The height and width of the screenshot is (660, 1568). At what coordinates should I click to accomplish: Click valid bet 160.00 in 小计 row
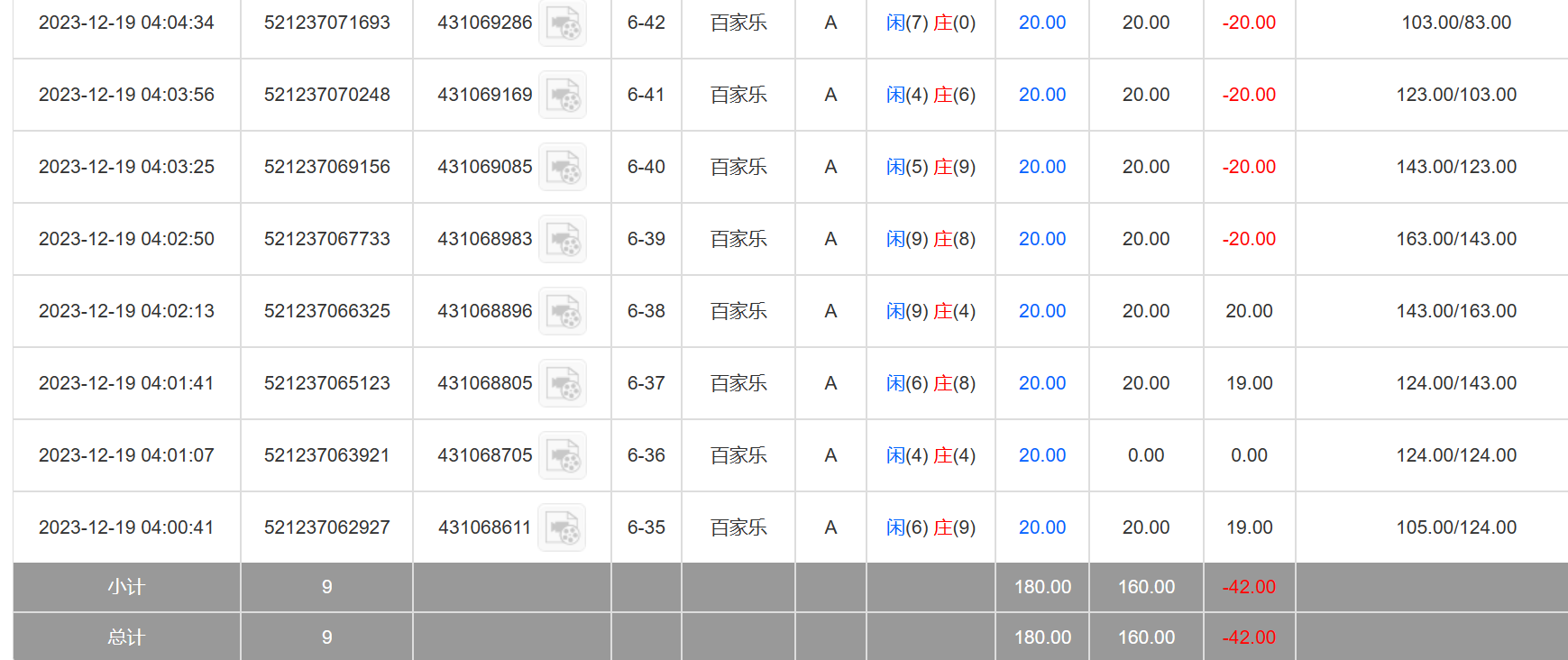pos(1146,587)
